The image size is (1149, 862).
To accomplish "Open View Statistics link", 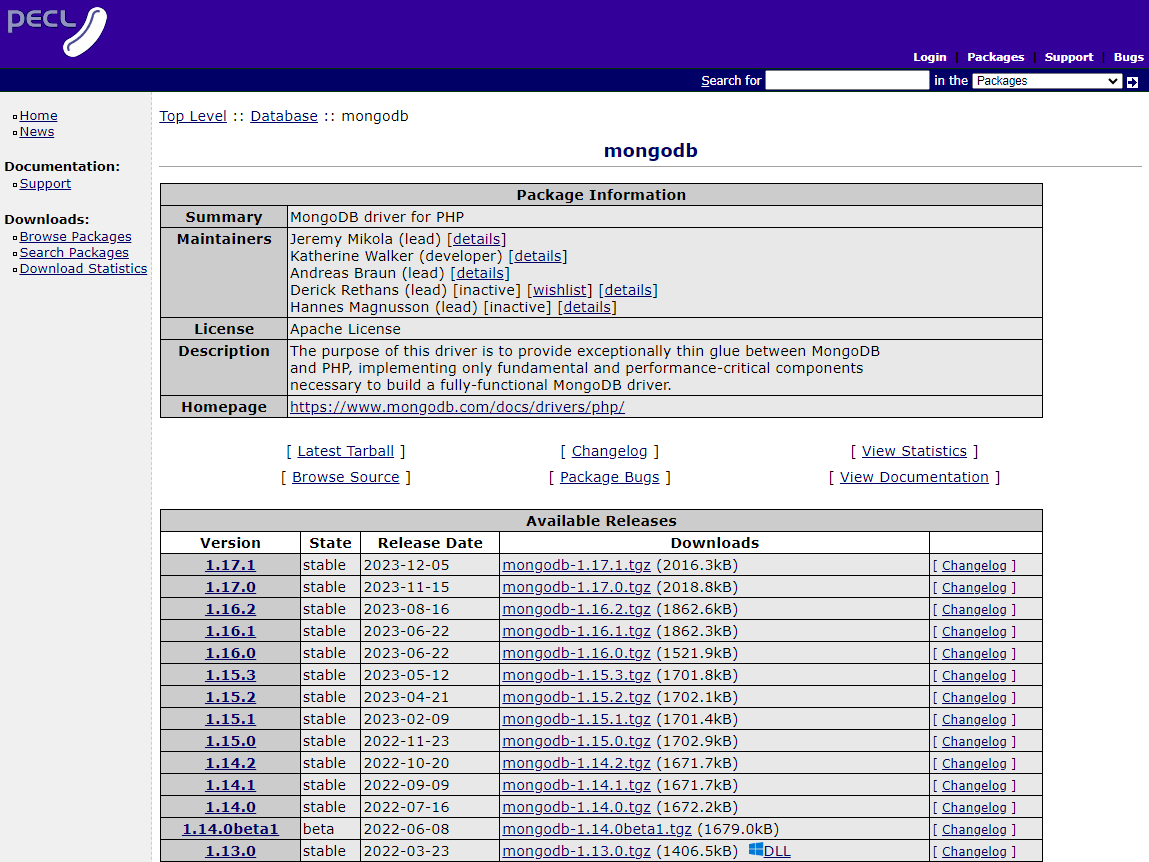I will coord(915,452).
